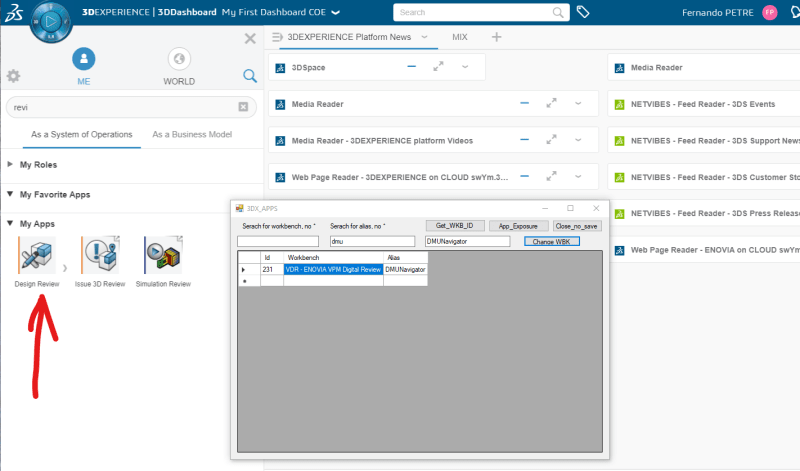Close the compass panel with X
800x471 pixels.
tap(250, 38)
